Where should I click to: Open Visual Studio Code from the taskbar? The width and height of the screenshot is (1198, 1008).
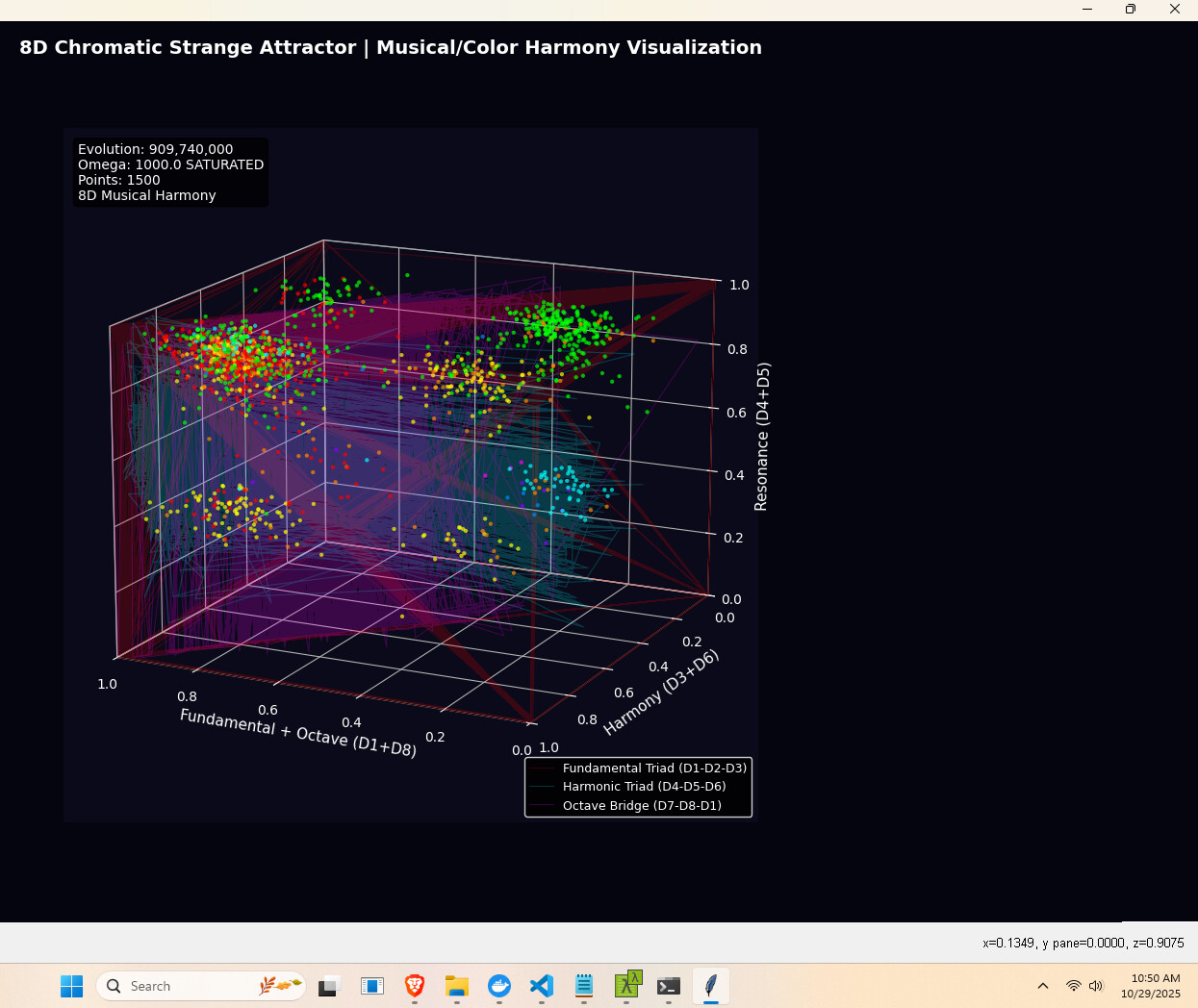click(542, 986)
